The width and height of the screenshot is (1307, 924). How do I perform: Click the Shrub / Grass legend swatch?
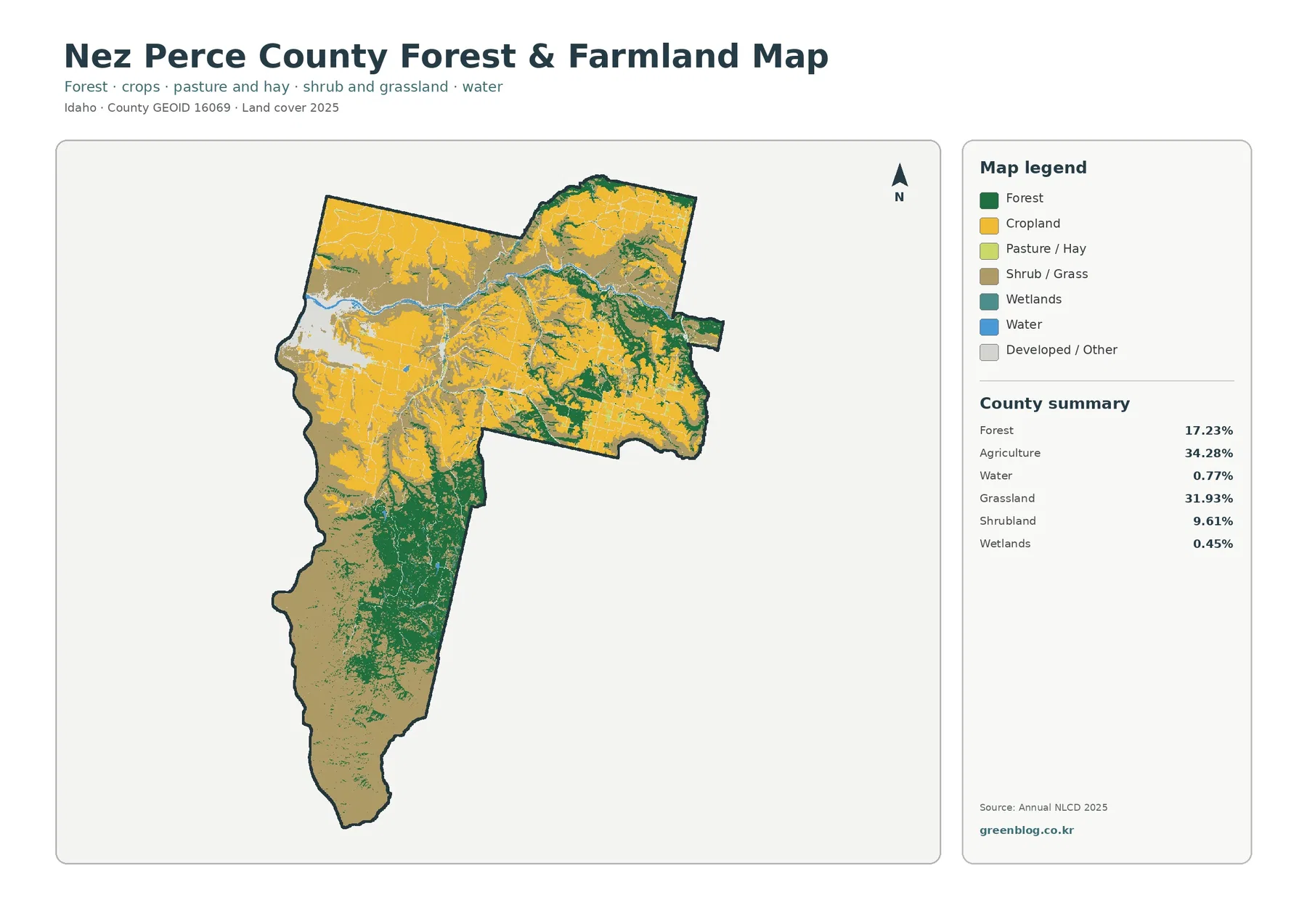[989, 277]
